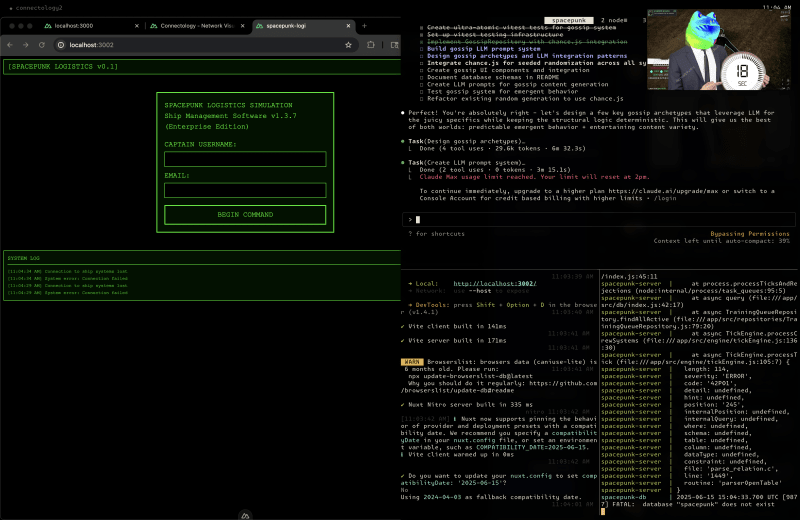Close the spacepunk-logi tab
This screenshot has height=520, width=800.
(x=348, y=26)
